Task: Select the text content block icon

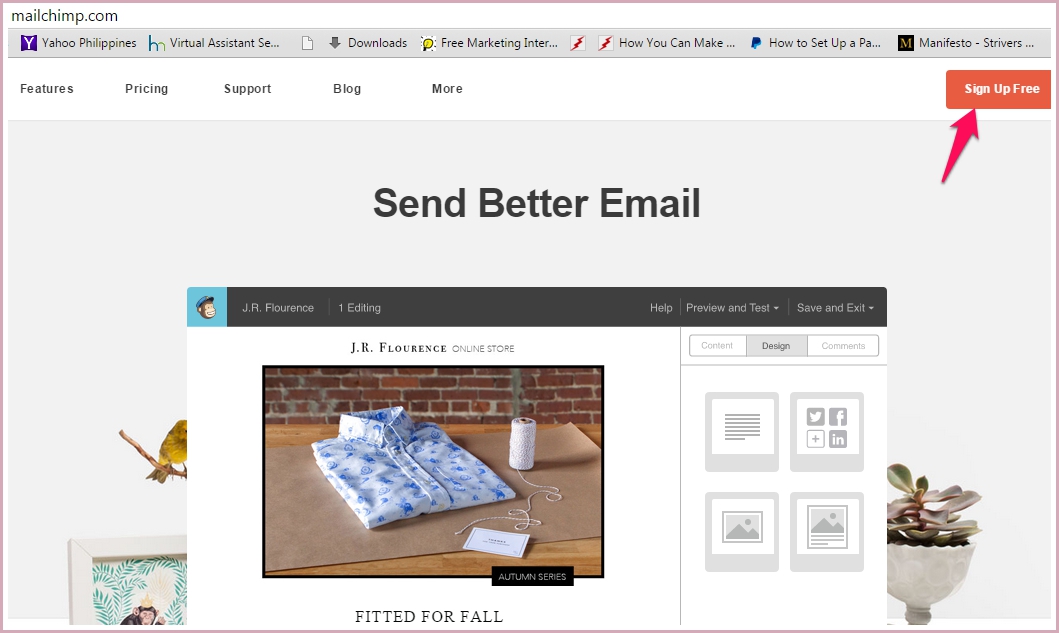Action: click(742, 432)
